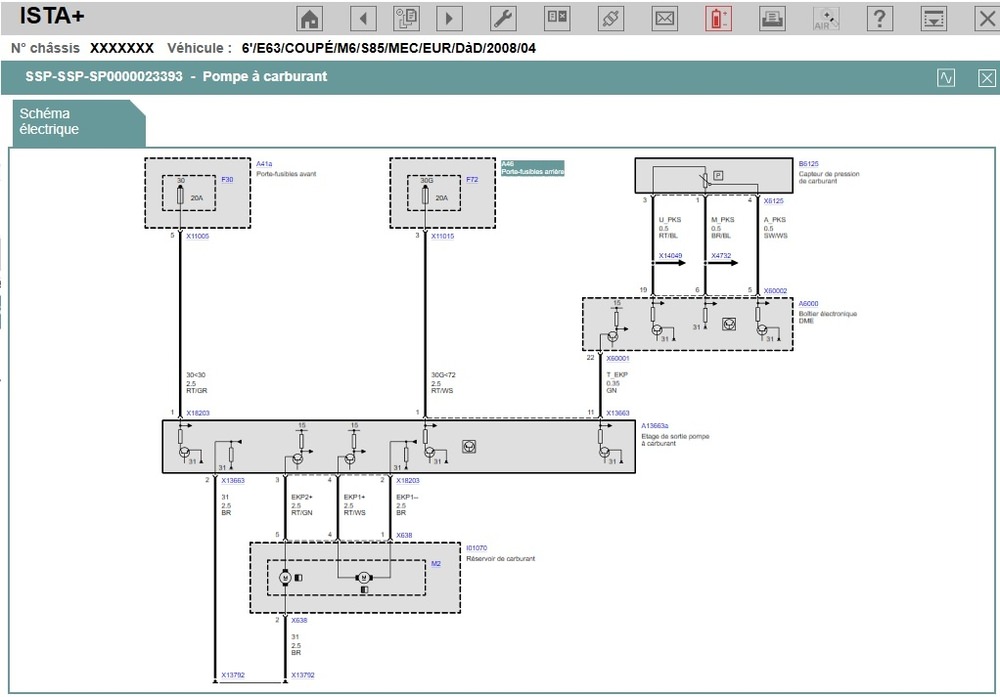Open sensor link B6125

click(809, 164)
